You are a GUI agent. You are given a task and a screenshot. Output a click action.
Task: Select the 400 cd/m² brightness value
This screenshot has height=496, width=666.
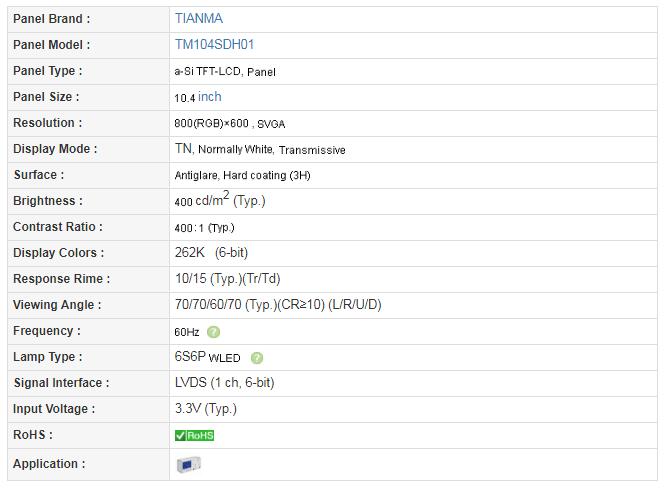[220, 200]
